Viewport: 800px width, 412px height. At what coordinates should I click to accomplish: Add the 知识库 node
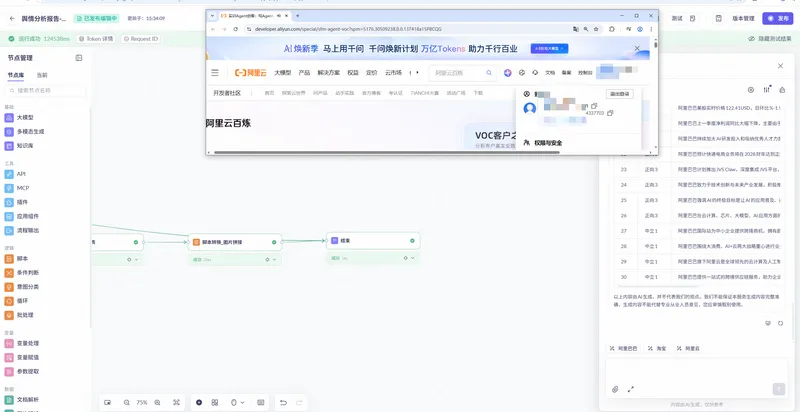pos(26,146)
